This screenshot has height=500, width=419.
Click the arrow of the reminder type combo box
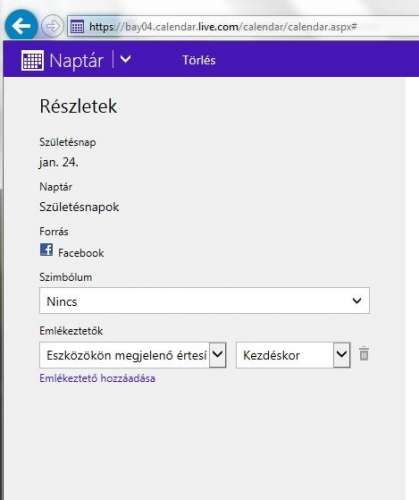(x=218, y=355)
